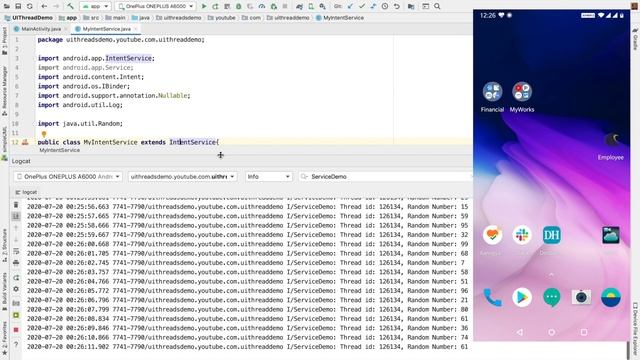Revert changes with the undo arrow icon

click(x=397, y=6)
